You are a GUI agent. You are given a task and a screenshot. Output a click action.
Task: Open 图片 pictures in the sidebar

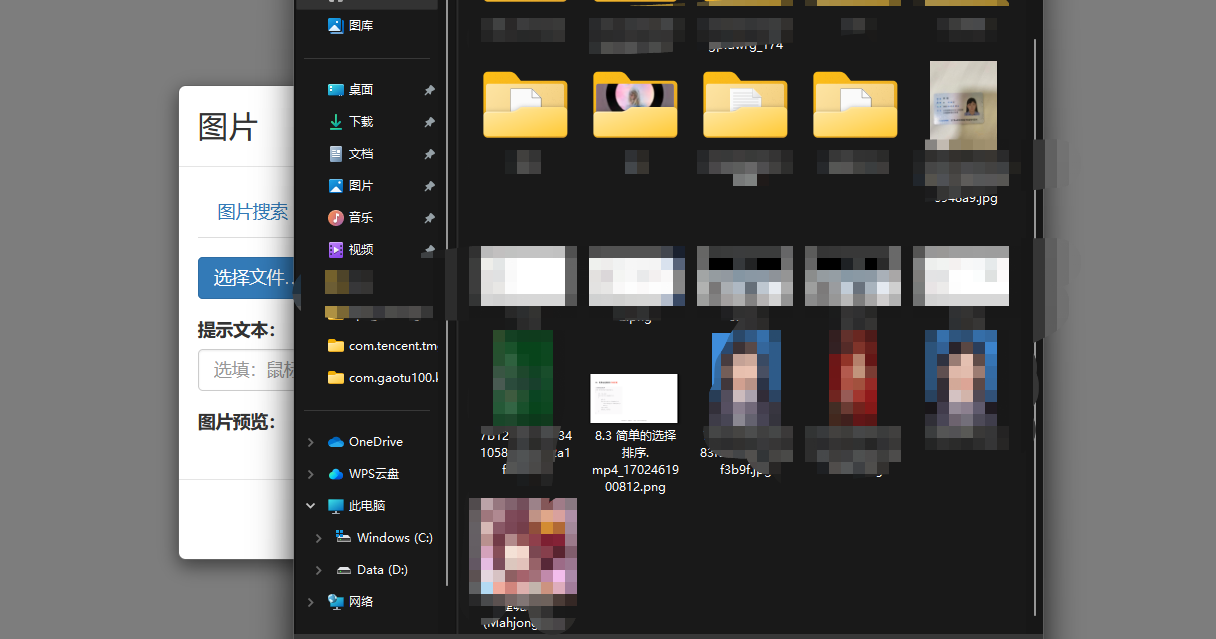click(360, 186)
